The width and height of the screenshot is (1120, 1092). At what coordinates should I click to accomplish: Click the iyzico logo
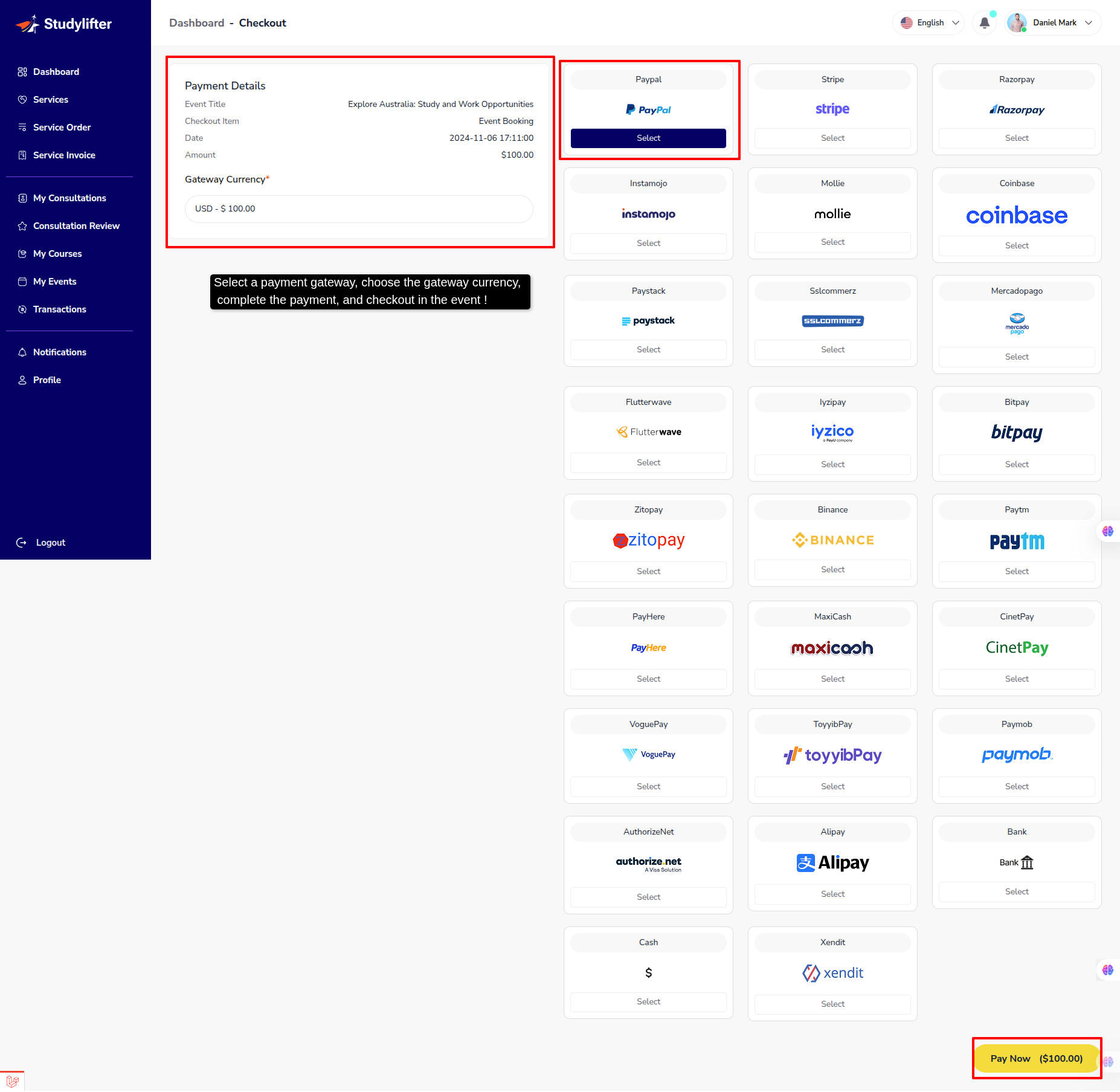coord(832,433)
